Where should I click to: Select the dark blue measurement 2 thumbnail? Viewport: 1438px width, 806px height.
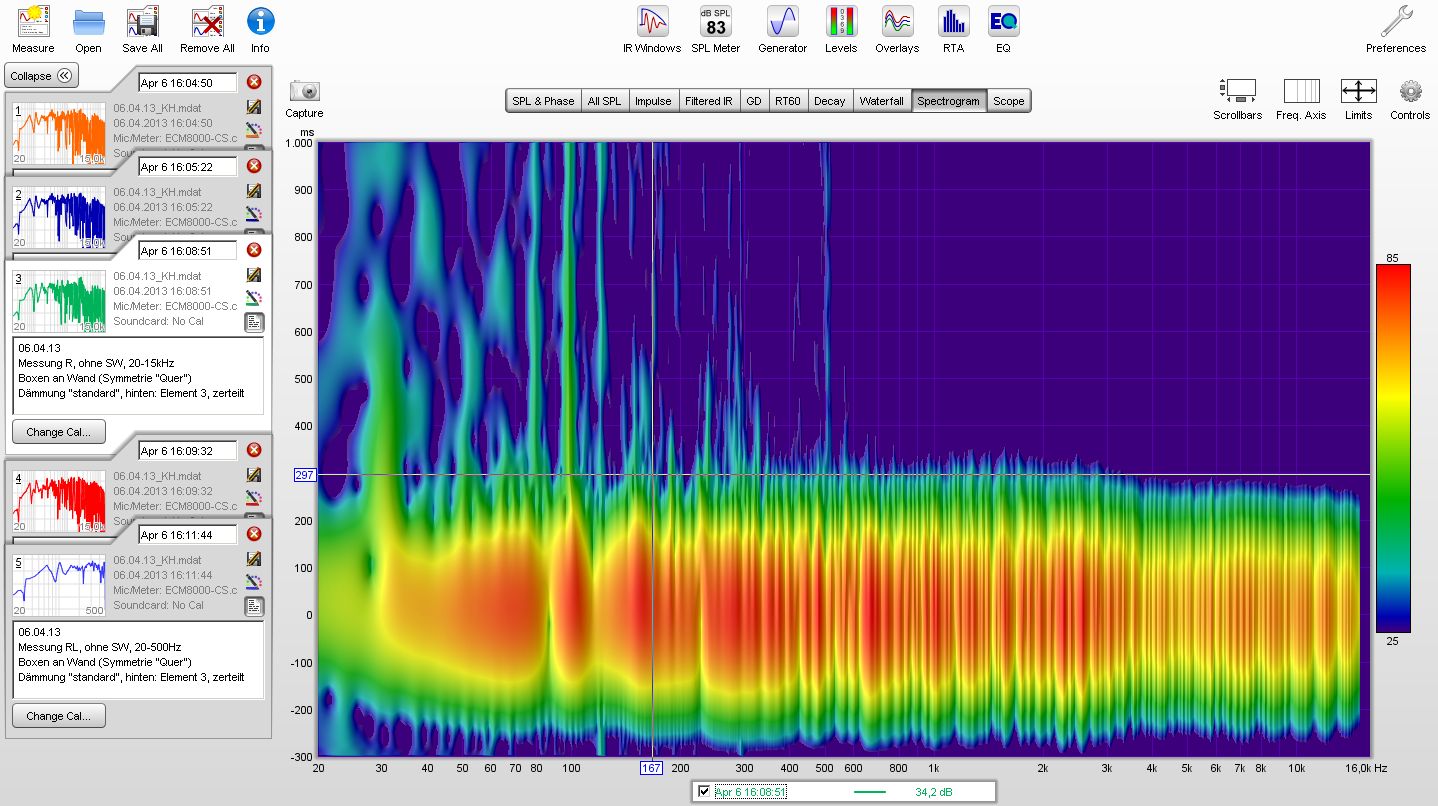coord(58,217)
